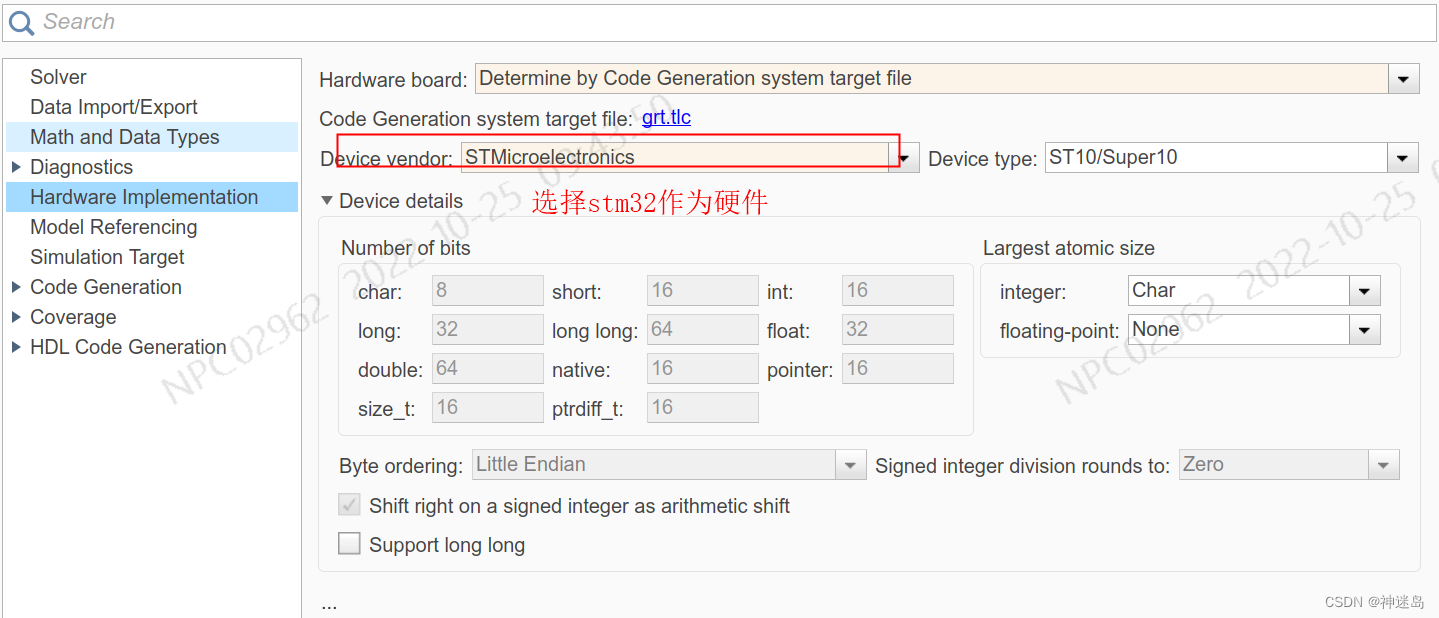Screen dimensions: 1439x618
Task: Collapse the Device details section
Action: tap(327, 201)
